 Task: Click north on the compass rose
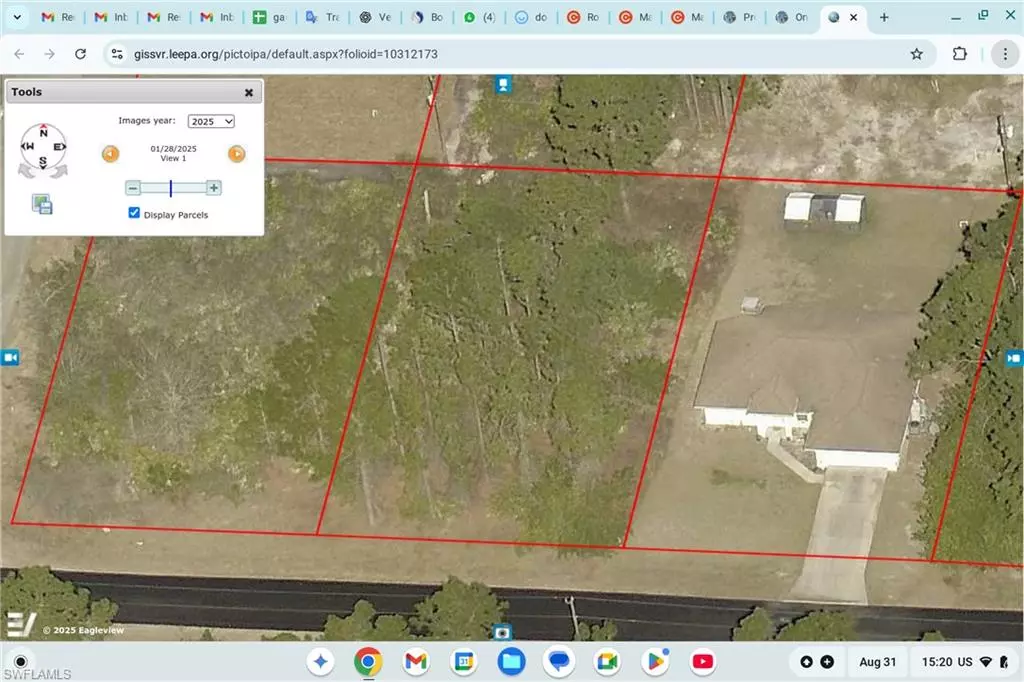click(x=42, y=130)
